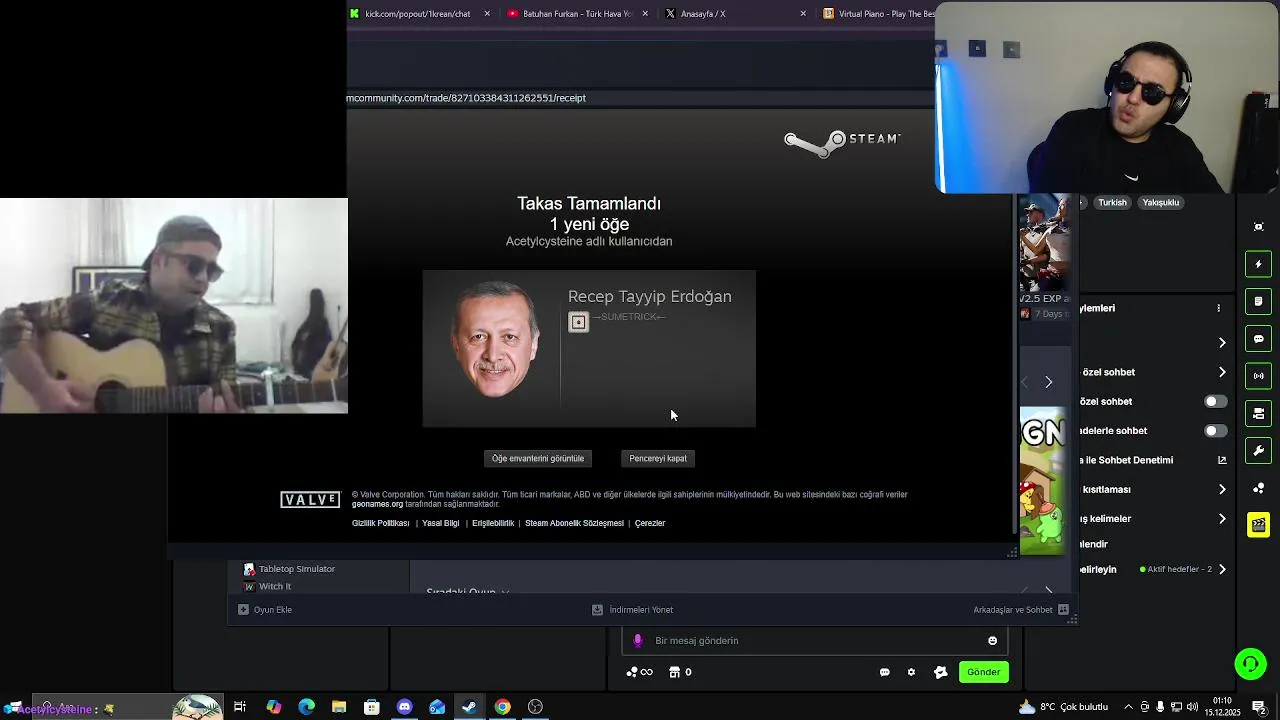Open the geonames.org link

377,504
